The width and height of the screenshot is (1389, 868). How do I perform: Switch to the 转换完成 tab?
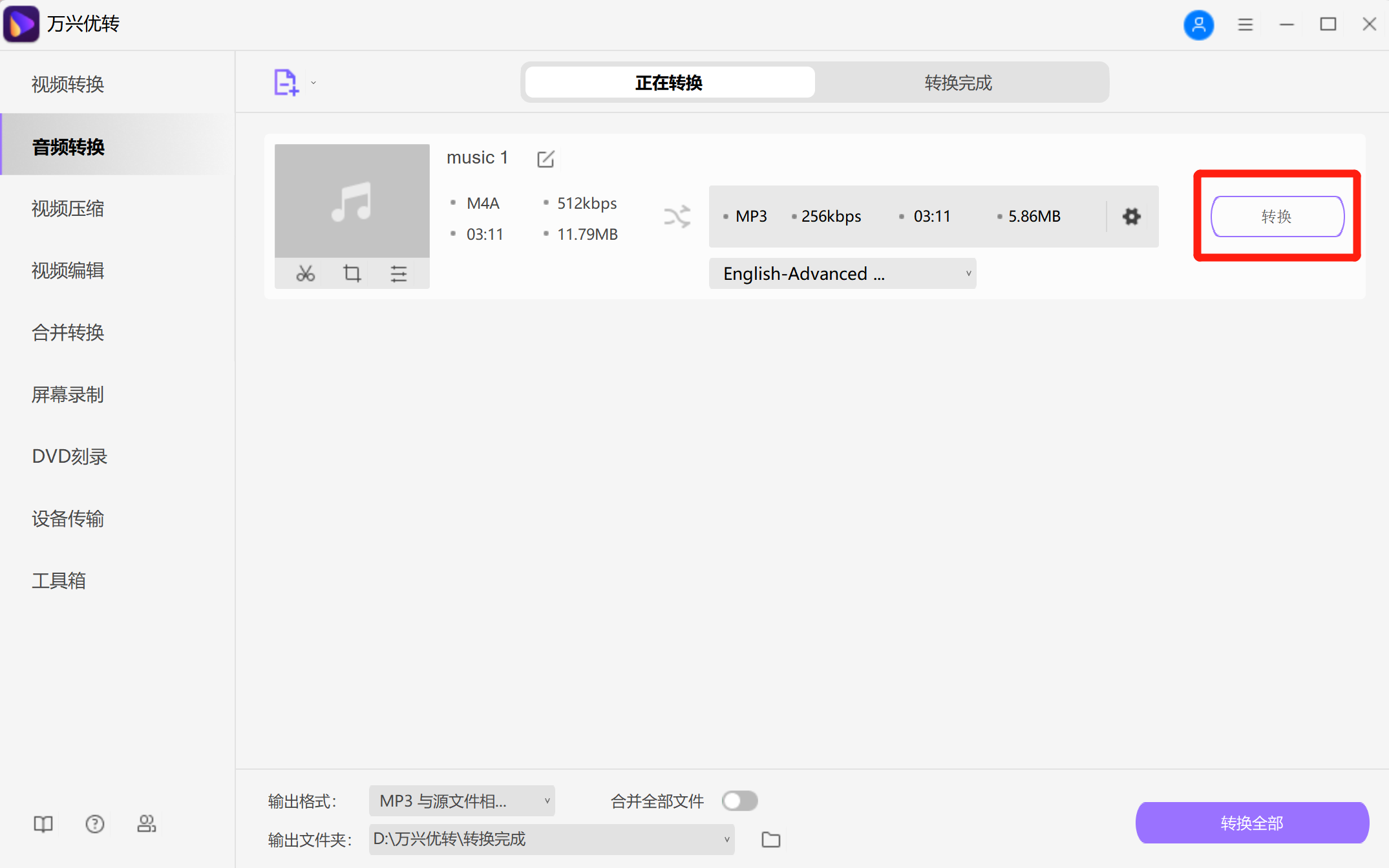(957, 82)
